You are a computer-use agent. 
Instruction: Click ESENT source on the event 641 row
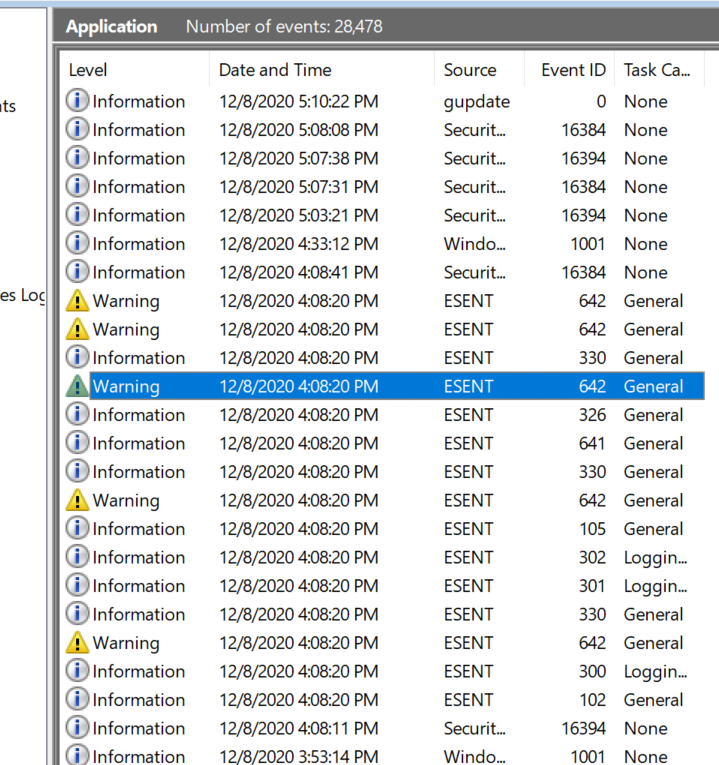tap(468, 443)
